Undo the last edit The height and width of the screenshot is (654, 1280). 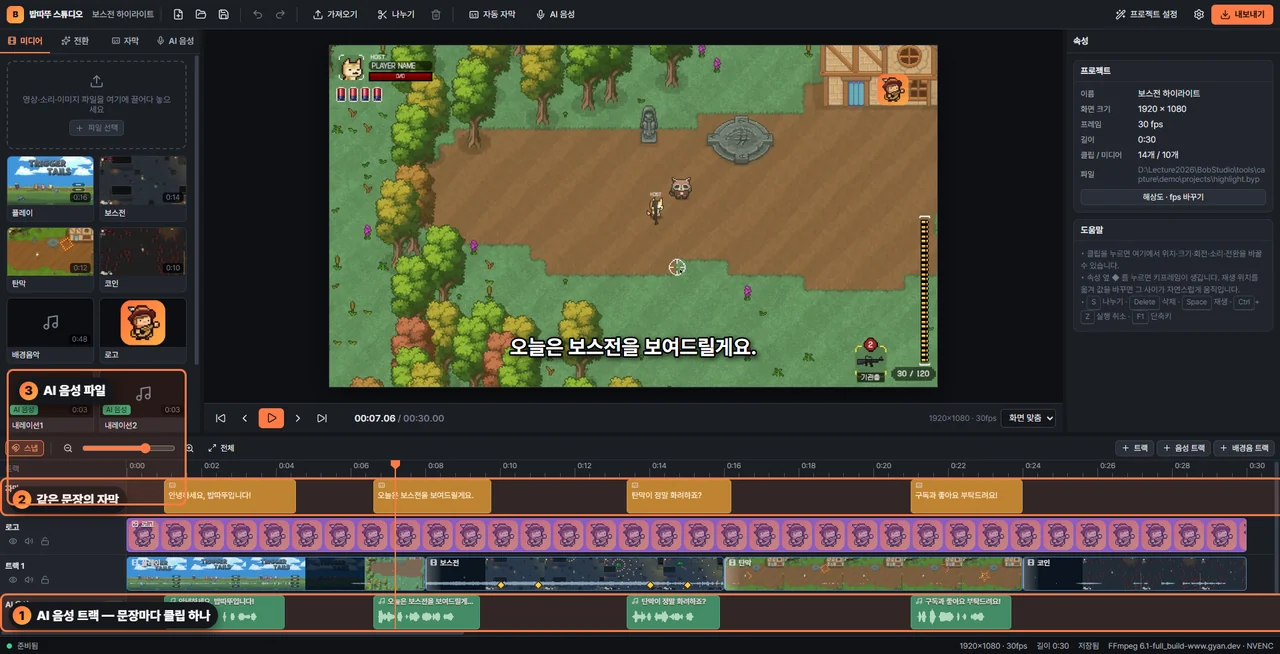258,15
